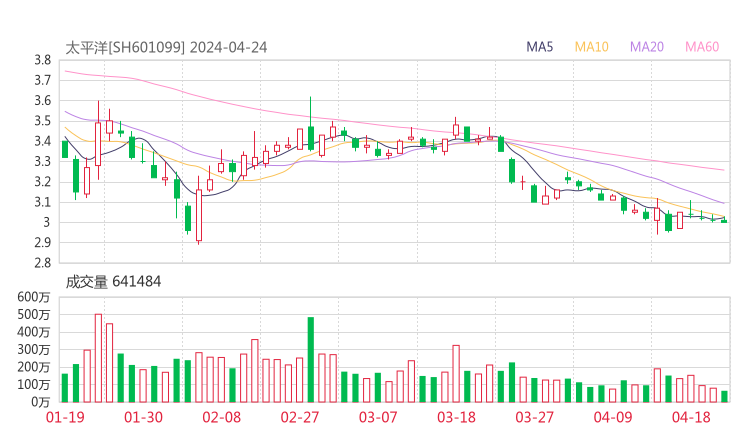Image resolution: width=740 pixels, height=440 pixels.
Task: Click the 3.4 price axis label
Action: (x=42, y=141)
